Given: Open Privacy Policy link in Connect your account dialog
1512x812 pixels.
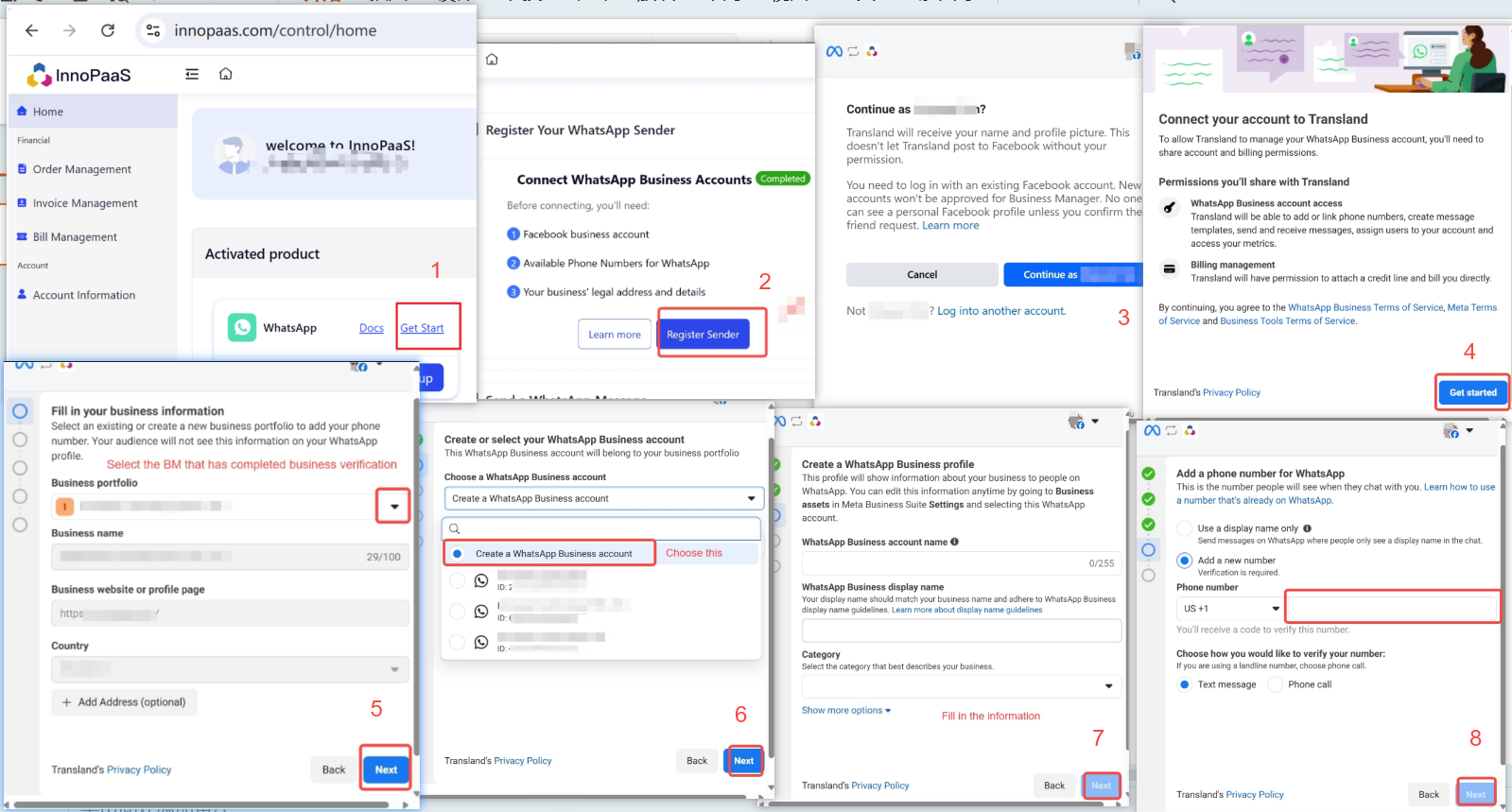Looking at the screenshot, I should coord(1231,392).
